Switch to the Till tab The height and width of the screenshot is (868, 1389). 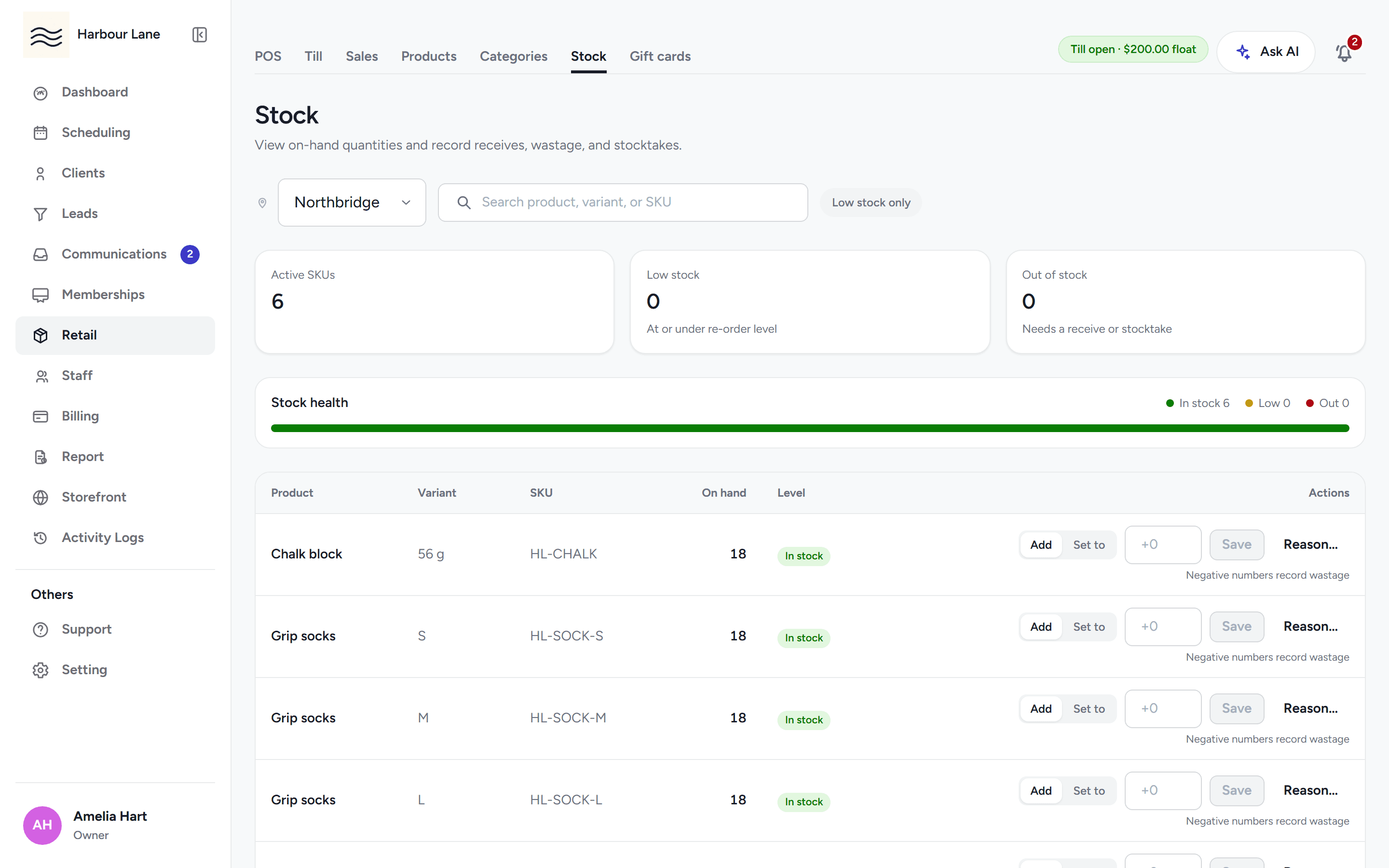point(313,56)
